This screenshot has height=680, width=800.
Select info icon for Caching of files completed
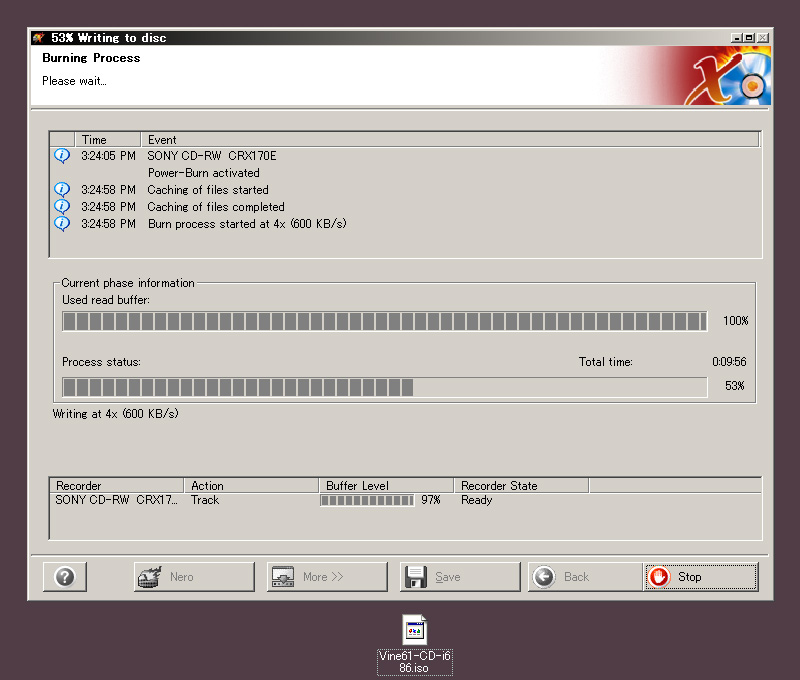pyautogui.click(x=62, y=207)
